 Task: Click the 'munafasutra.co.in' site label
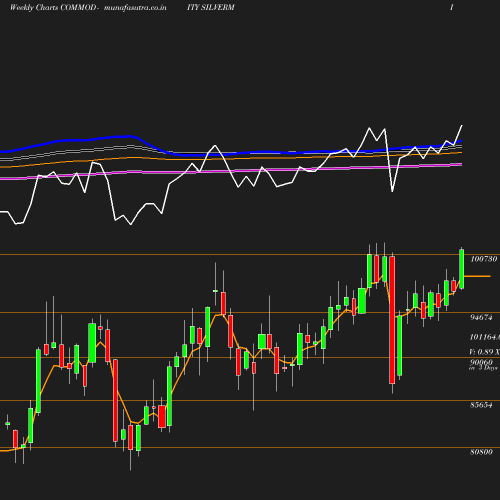[x=135, y=8]
